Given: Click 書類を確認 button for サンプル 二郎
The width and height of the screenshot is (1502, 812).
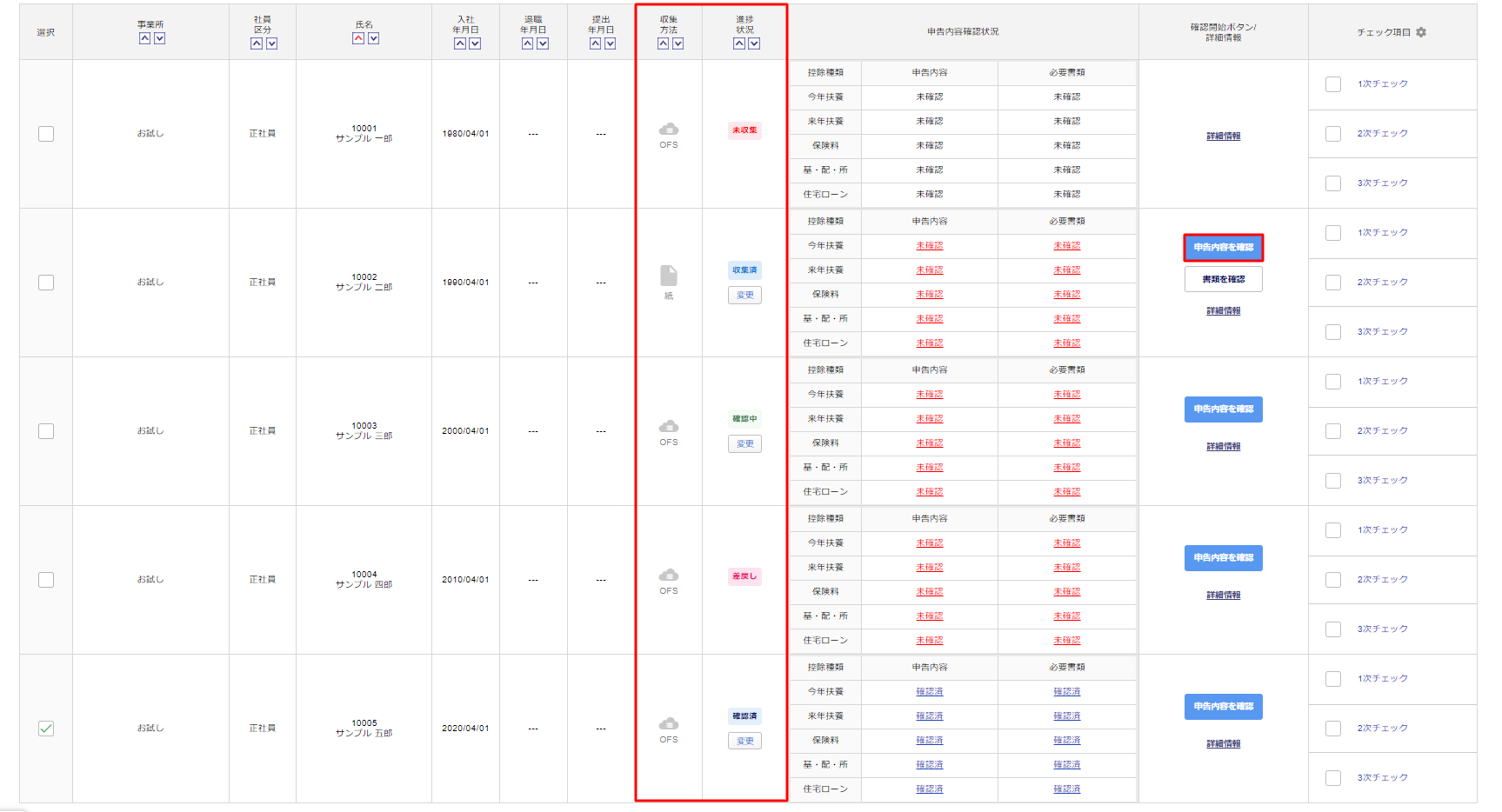Looking at the screenshot, I should pyautogui.click(x=1224, y=279).
